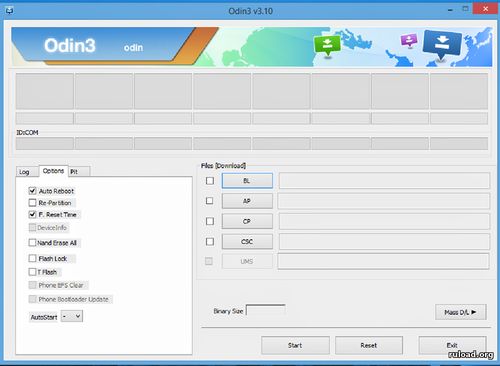Screen dimensions: 500x366
Task: Click the UMS file button
Action: [x=247, y=261]
